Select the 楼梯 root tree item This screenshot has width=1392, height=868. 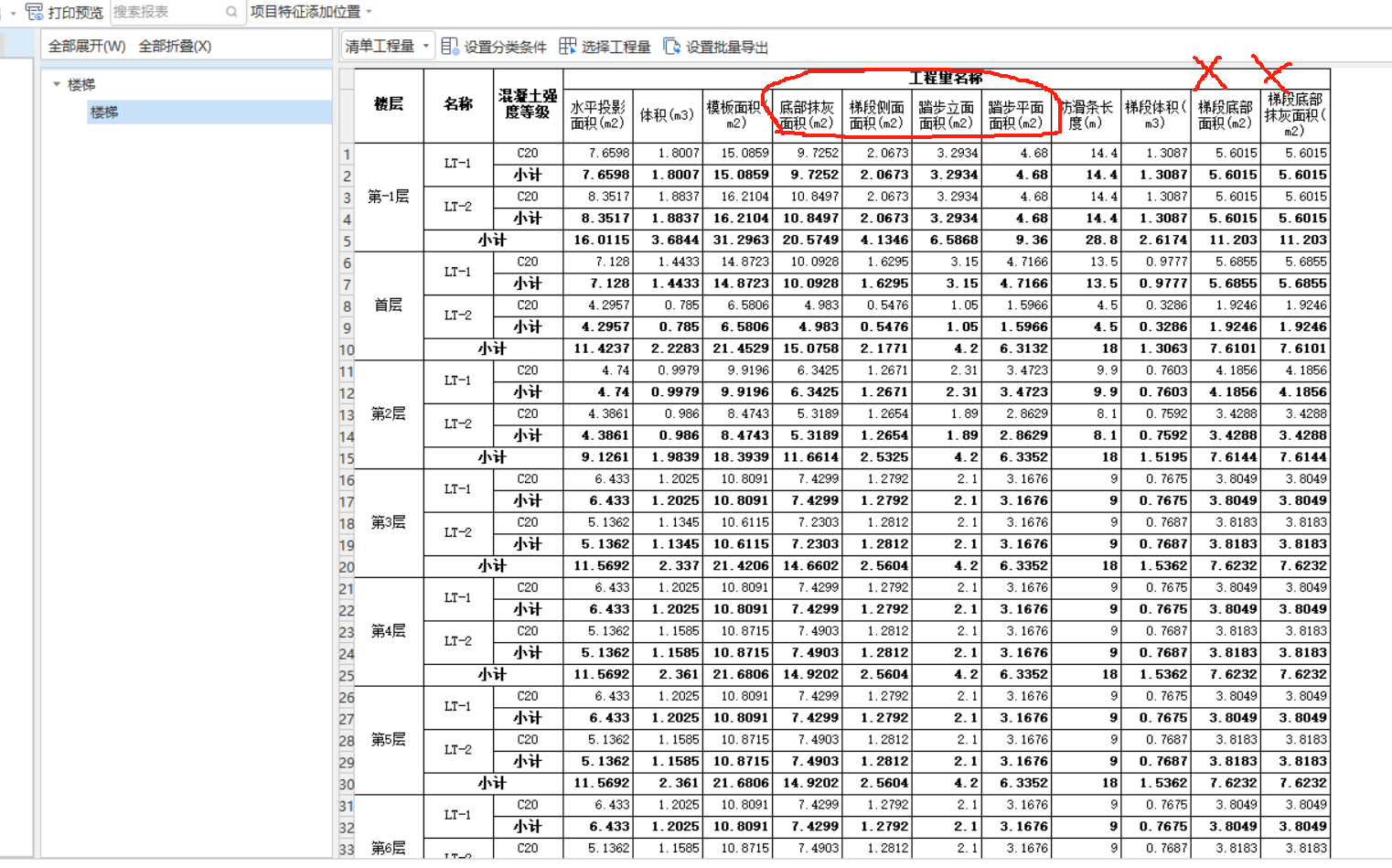tap(81, 84)
